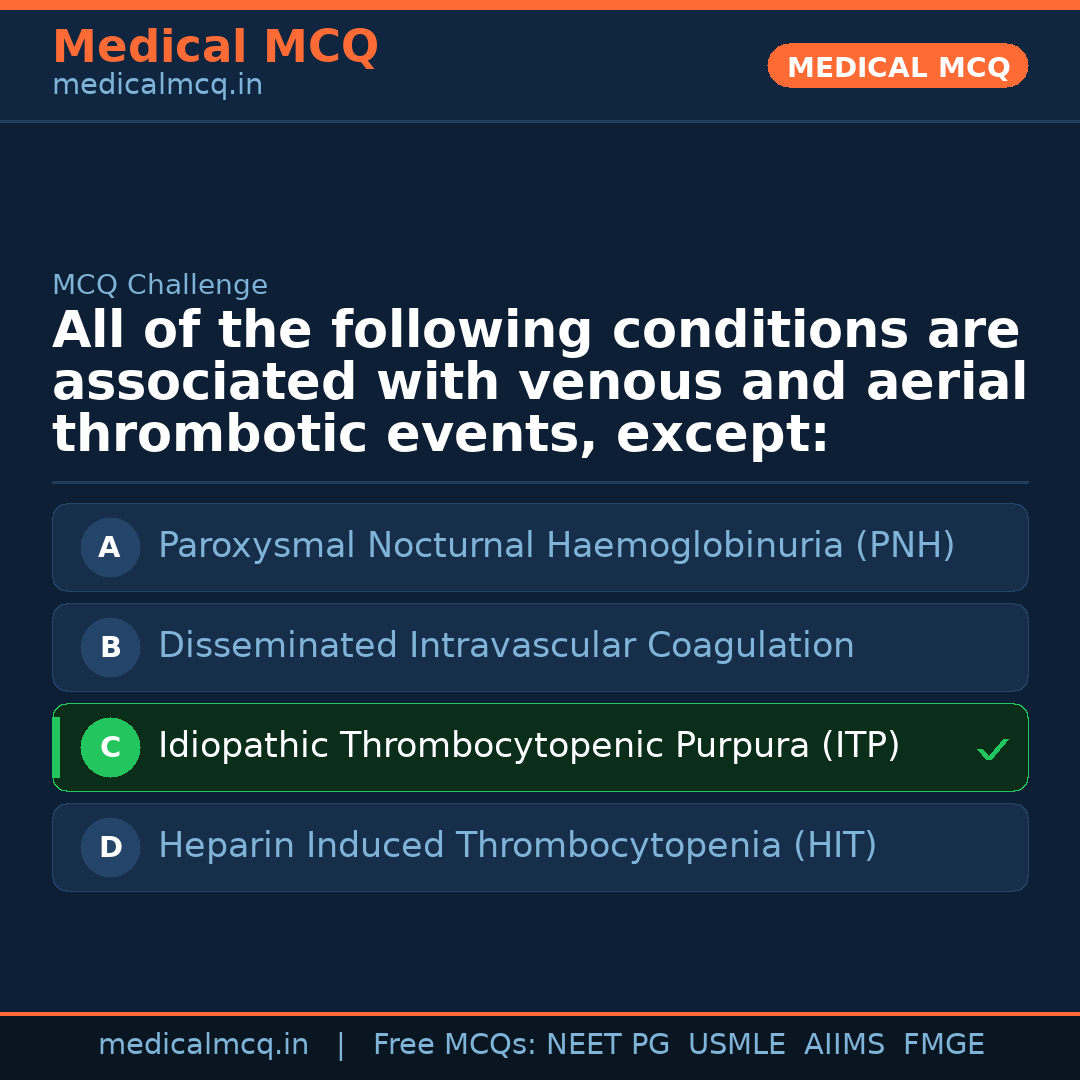Click the question text about thrombotic events

coord(540,383)
